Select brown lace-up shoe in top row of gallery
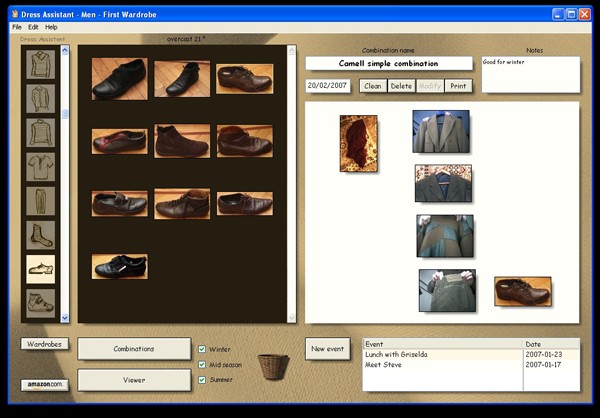The image size is (600, 418). pos(245,79)
